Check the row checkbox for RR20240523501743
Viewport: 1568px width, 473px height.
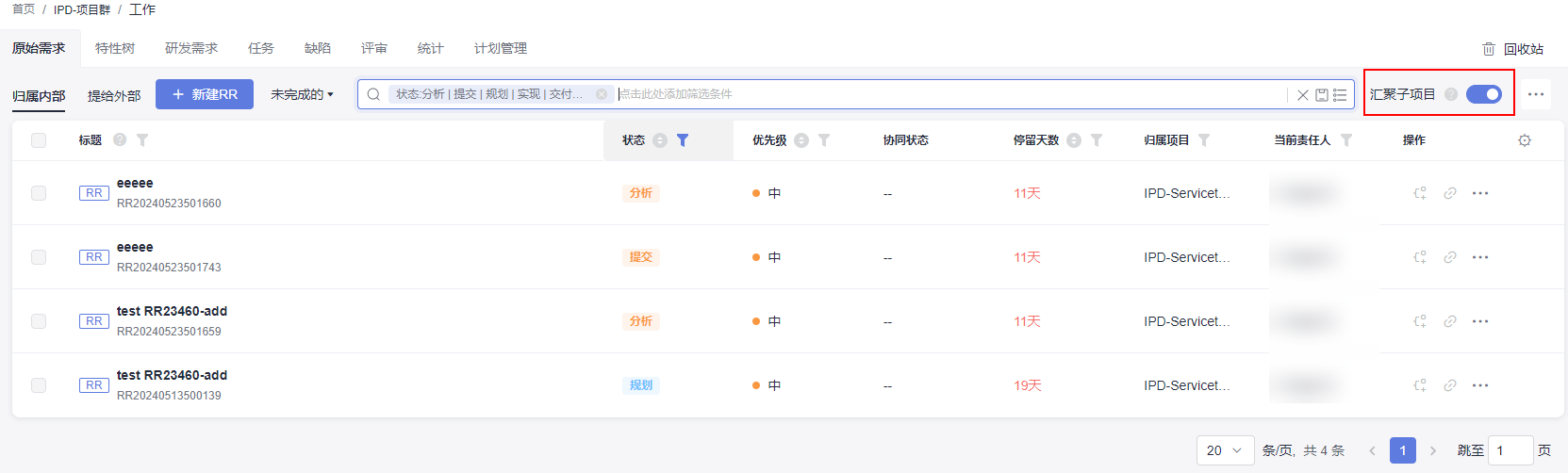tap(39, 257)
